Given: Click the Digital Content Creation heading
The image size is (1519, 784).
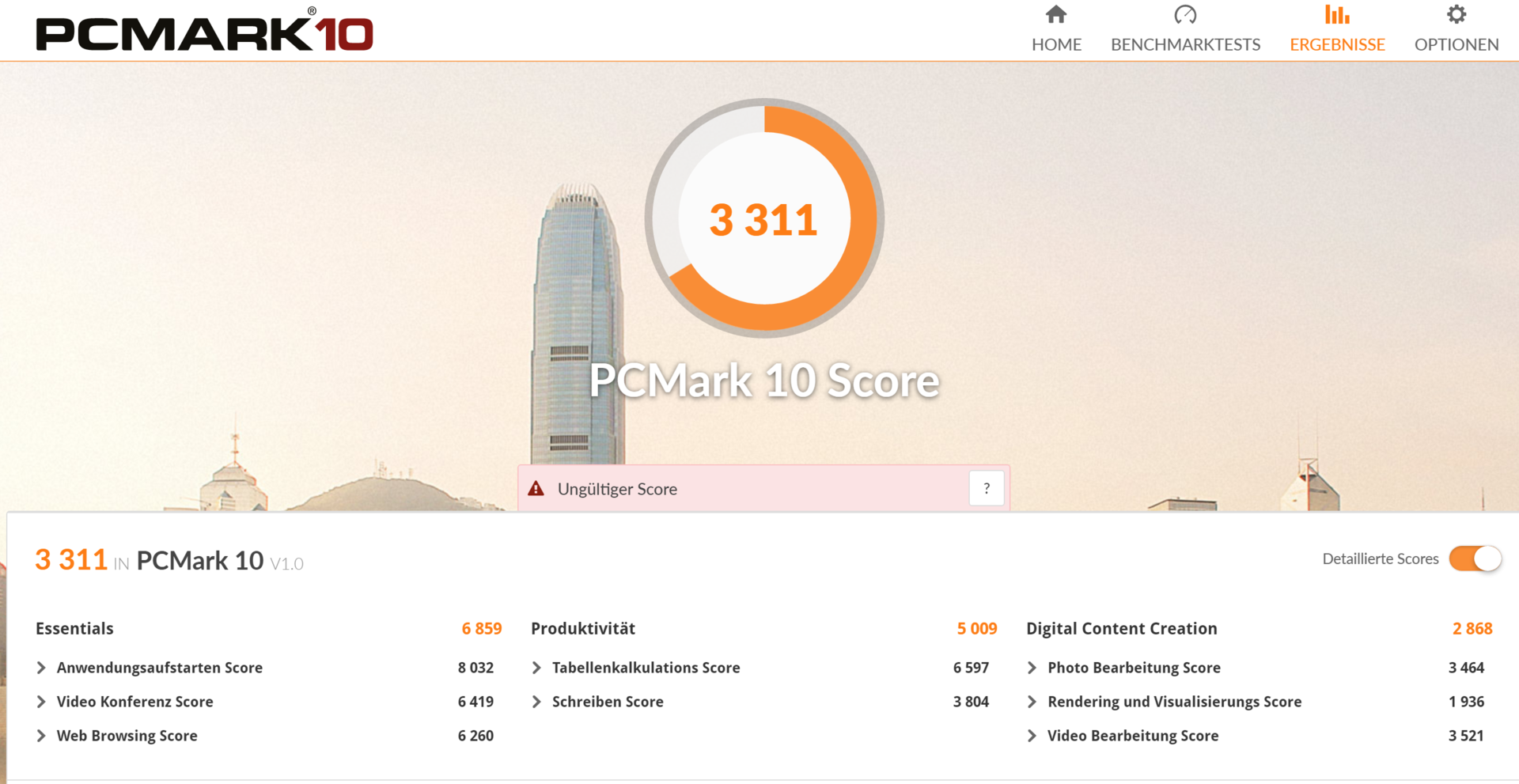Looking at the screenshot, I should pyautogui.click(x=1122, y=628).
